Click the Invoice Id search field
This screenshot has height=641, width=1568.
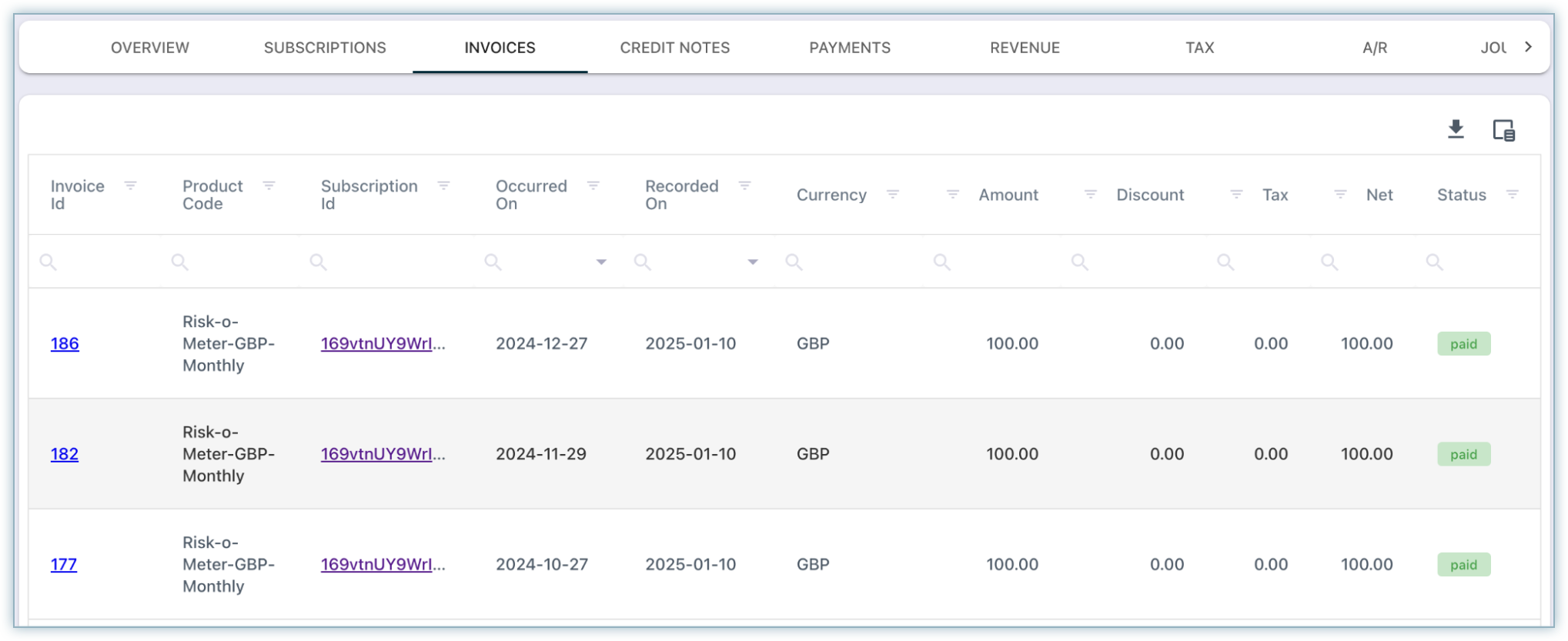tap(100, 262)
